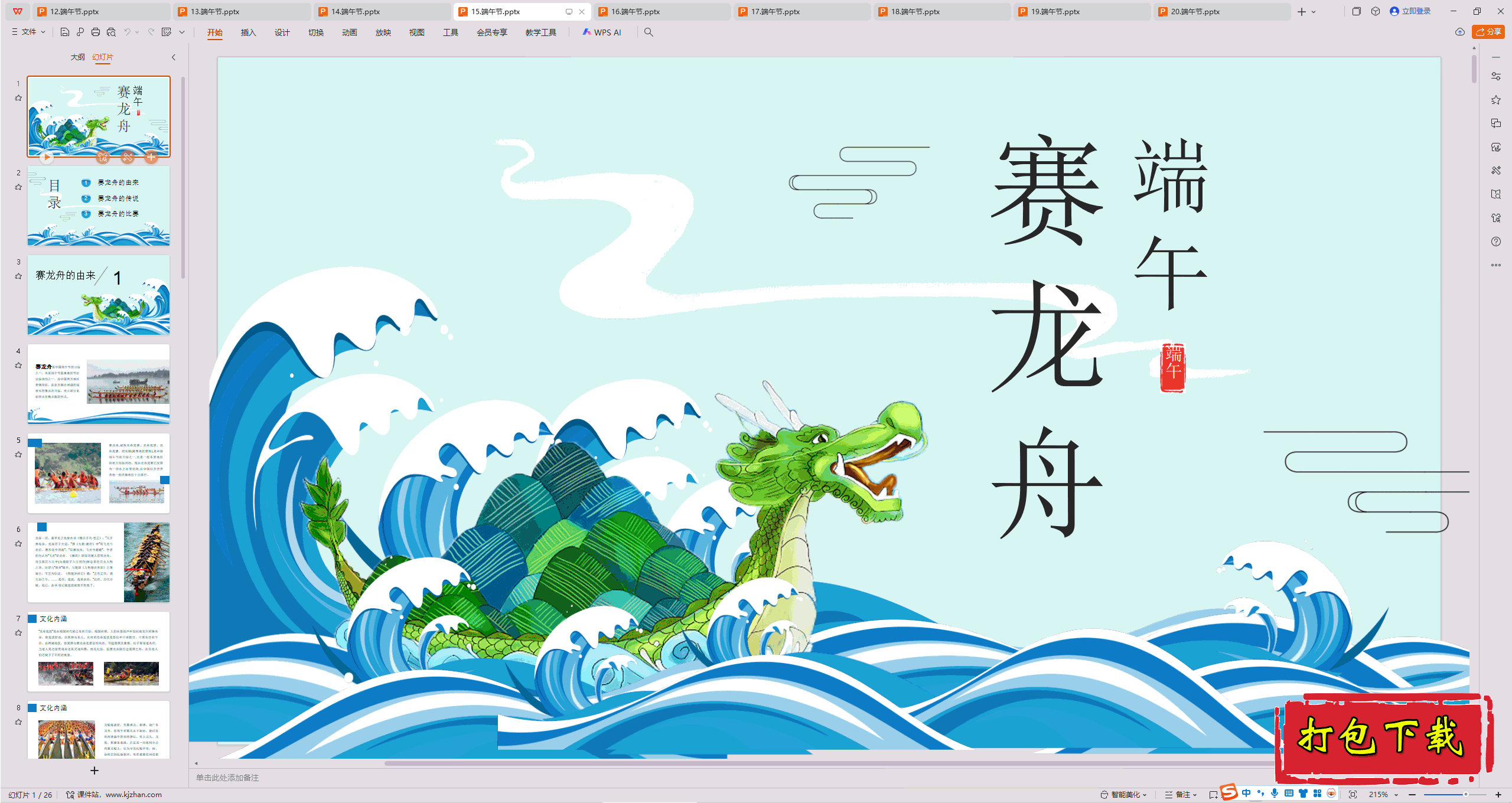Click the Print icon in toolbar
The height and width of the screenshot is (803, 1512).
(x=96, y=32)
